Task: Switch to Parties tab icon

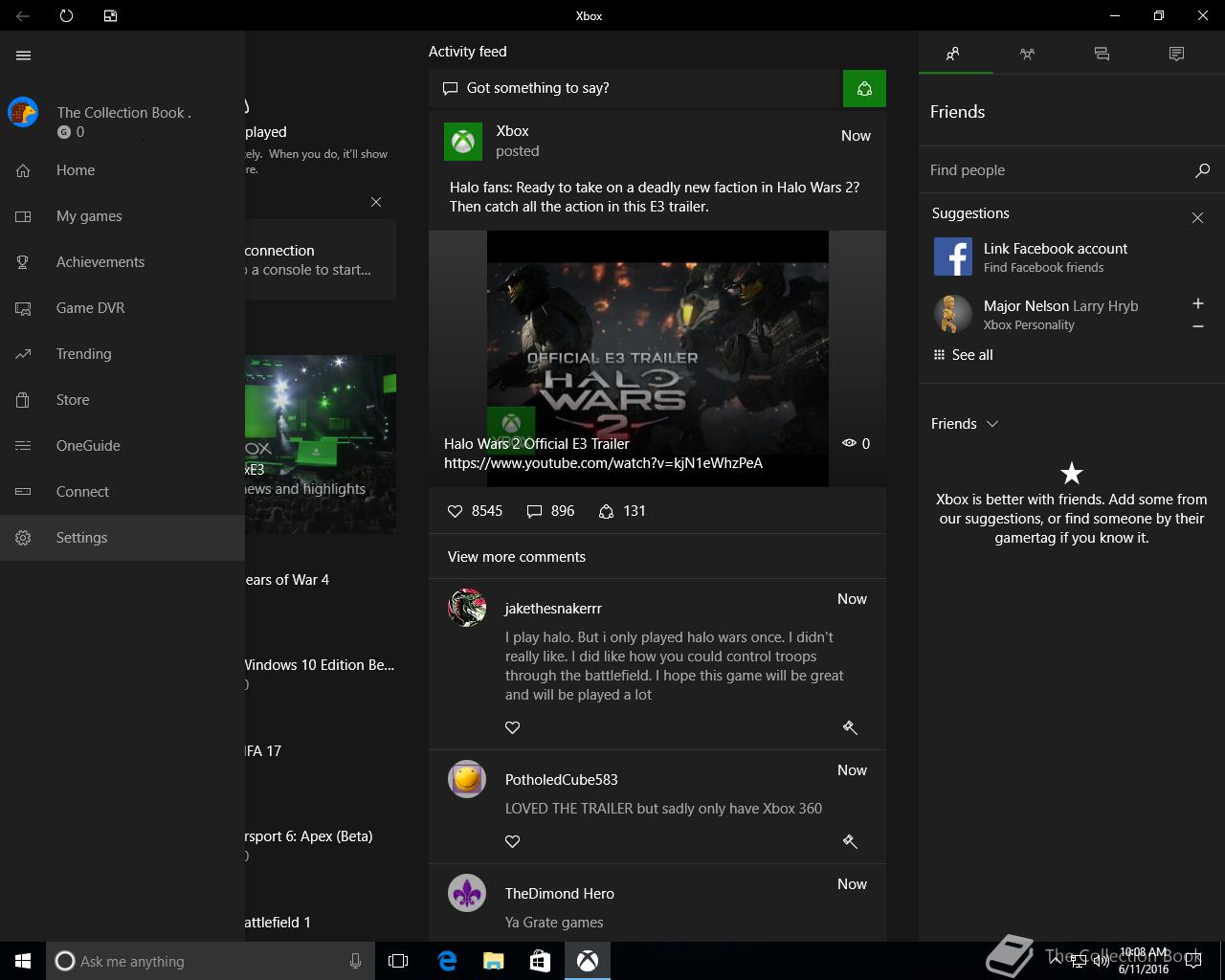Action: (1027, 54)
